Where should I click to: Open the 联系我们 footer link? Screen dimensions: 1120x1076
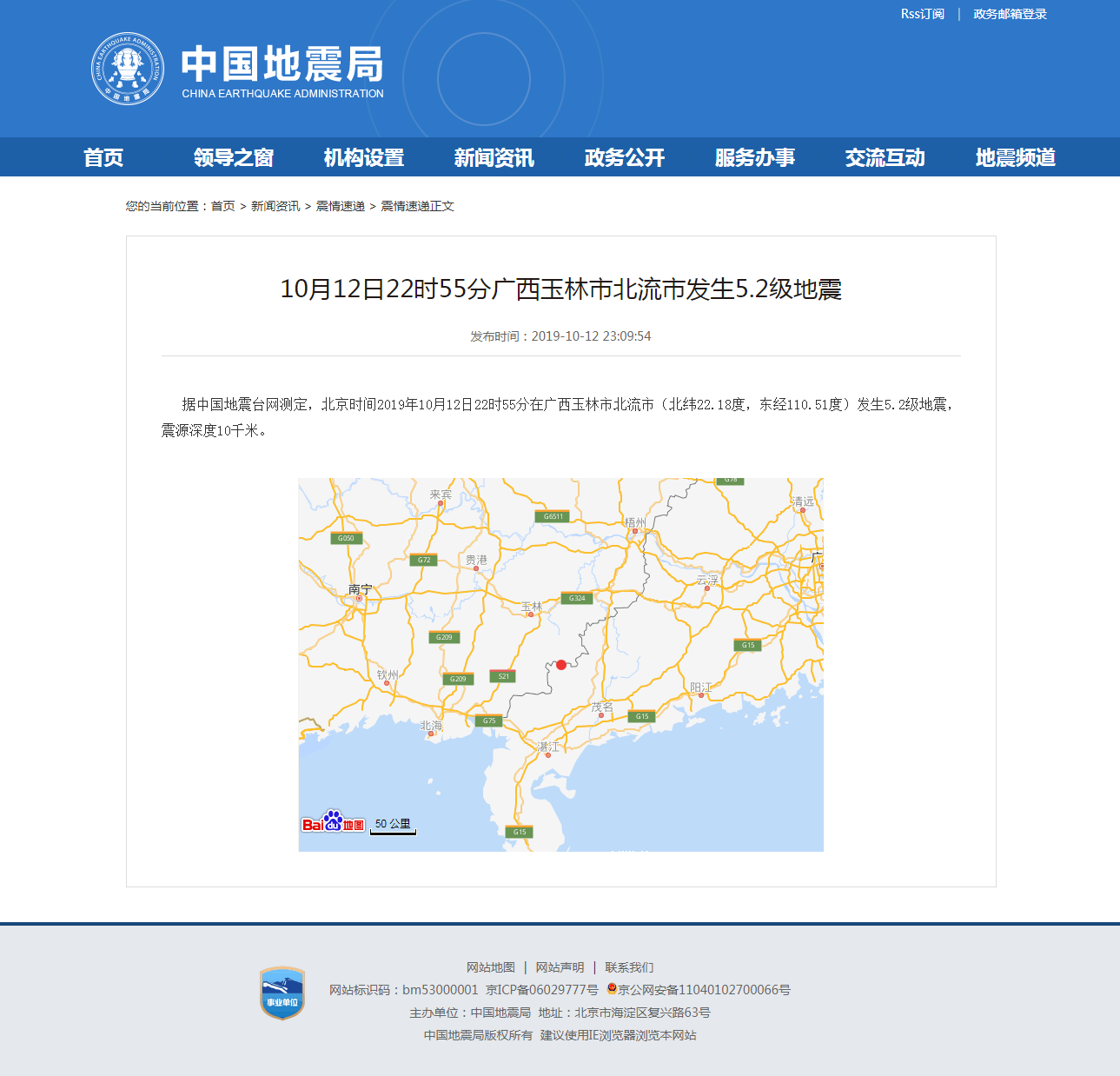coord(630,966)
